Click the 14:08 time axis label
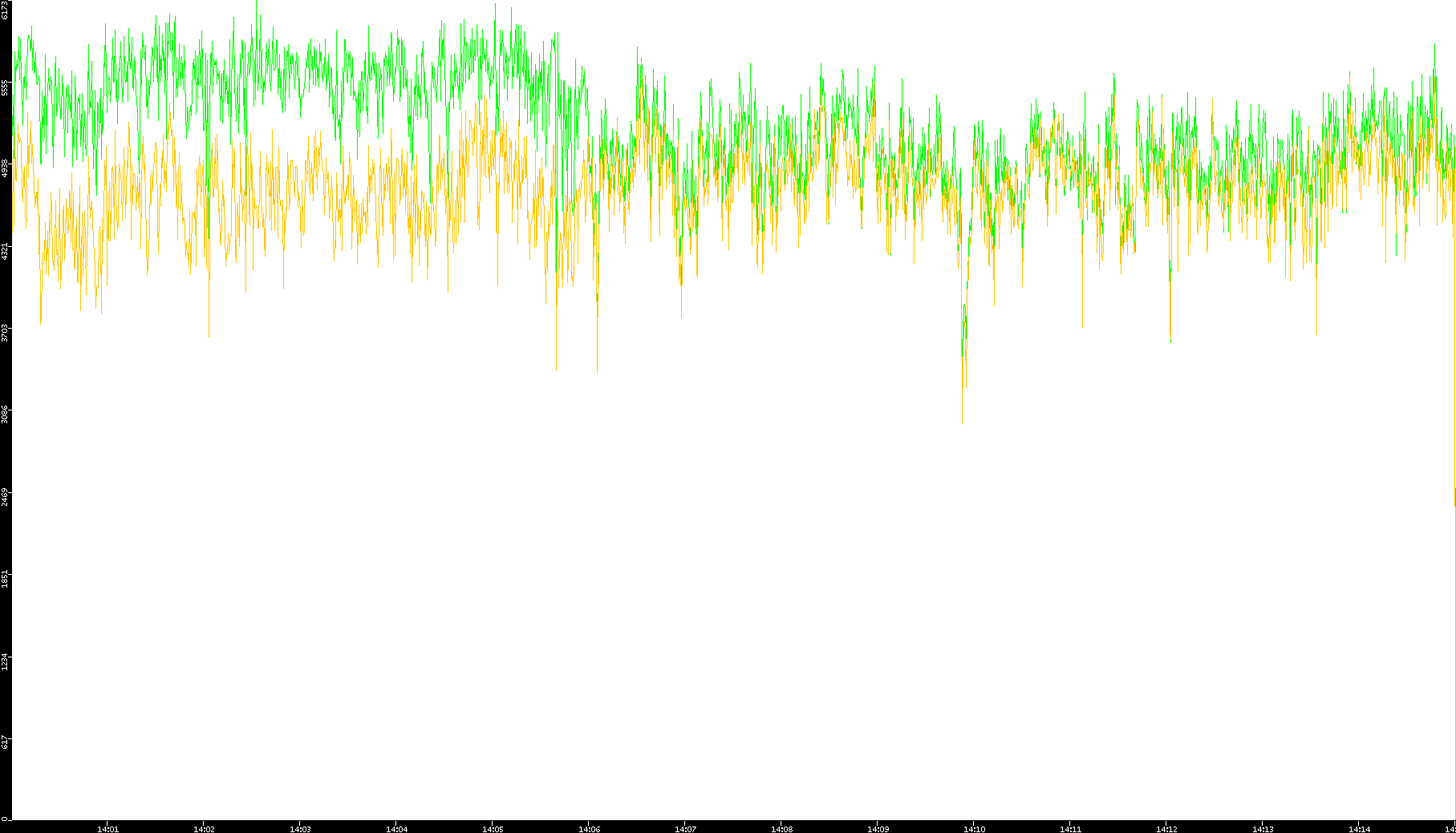This screenshot has height=833, width=1456. (x=781, y=829)
